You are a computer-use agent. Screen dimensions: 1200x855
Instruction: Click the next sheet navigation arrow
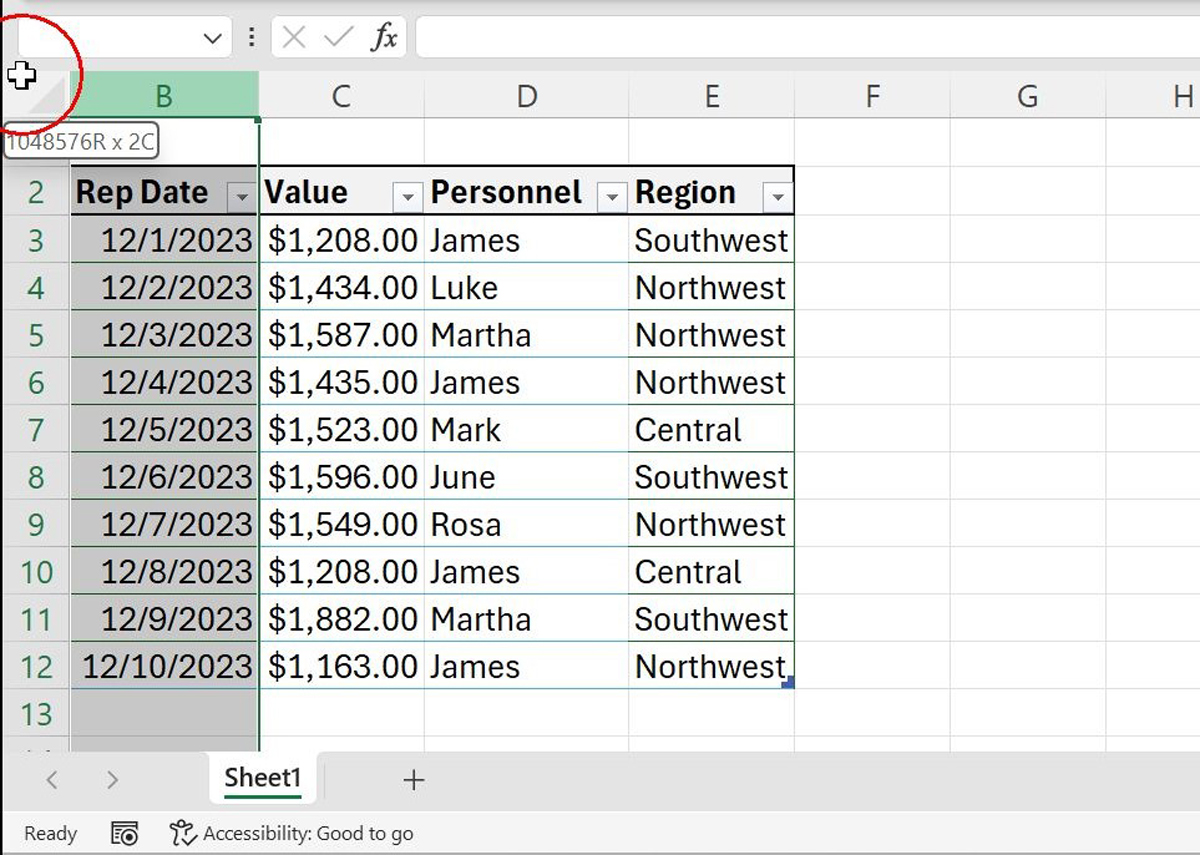tap(113, 780)
